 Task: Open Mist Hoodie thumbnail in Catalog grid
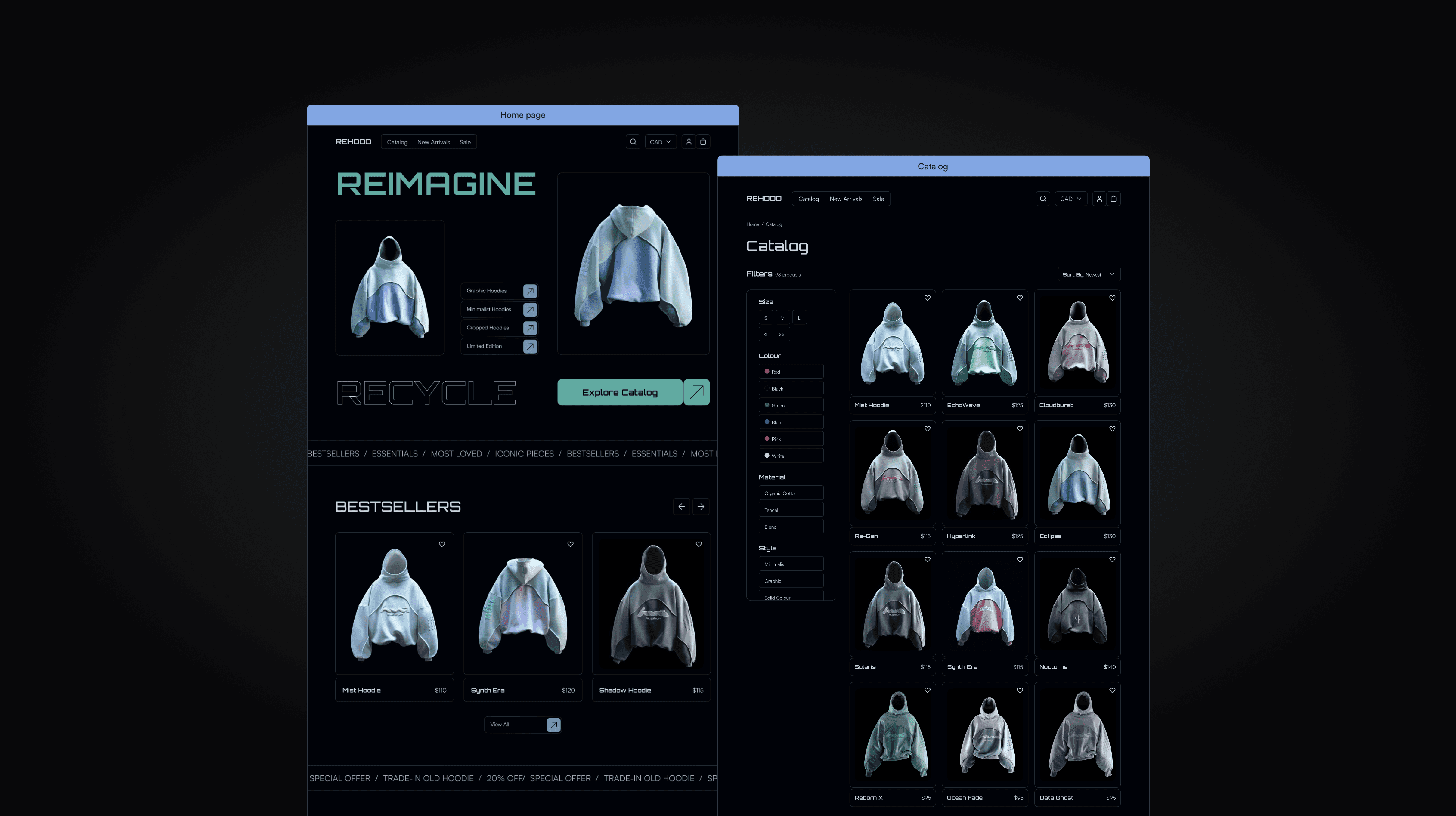pyautogui.click(x=893, y=342)
